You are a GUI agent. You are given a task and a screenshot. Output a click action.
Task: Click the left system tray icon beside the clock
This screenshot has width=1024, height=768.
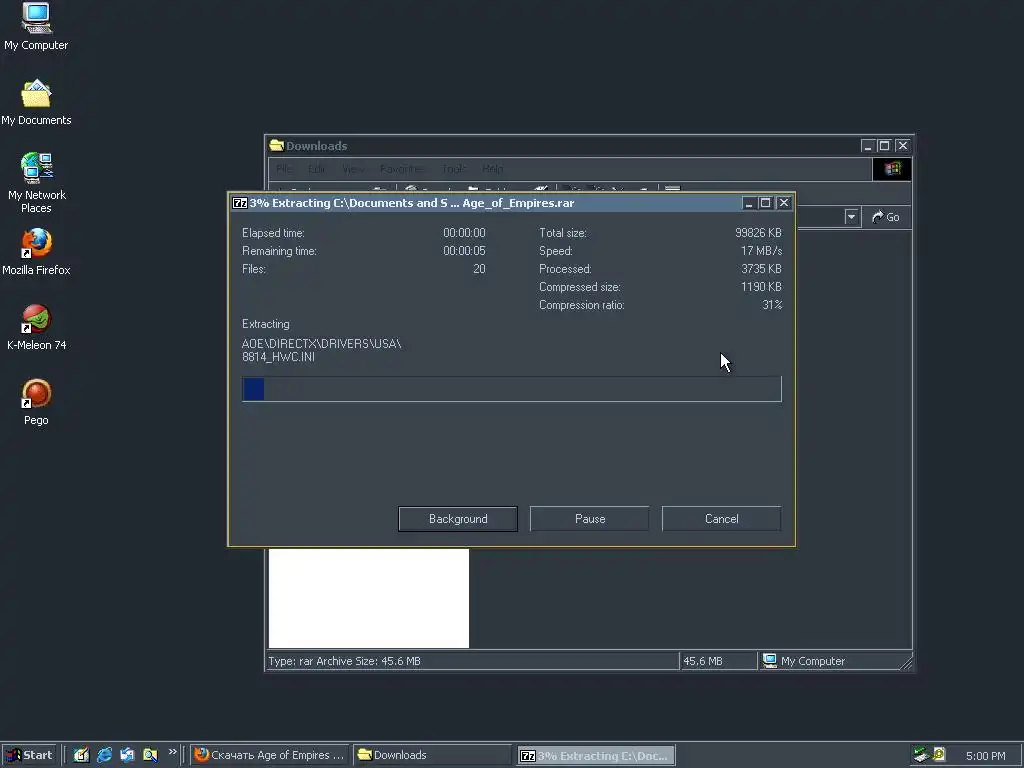click(x=921, y=755)
